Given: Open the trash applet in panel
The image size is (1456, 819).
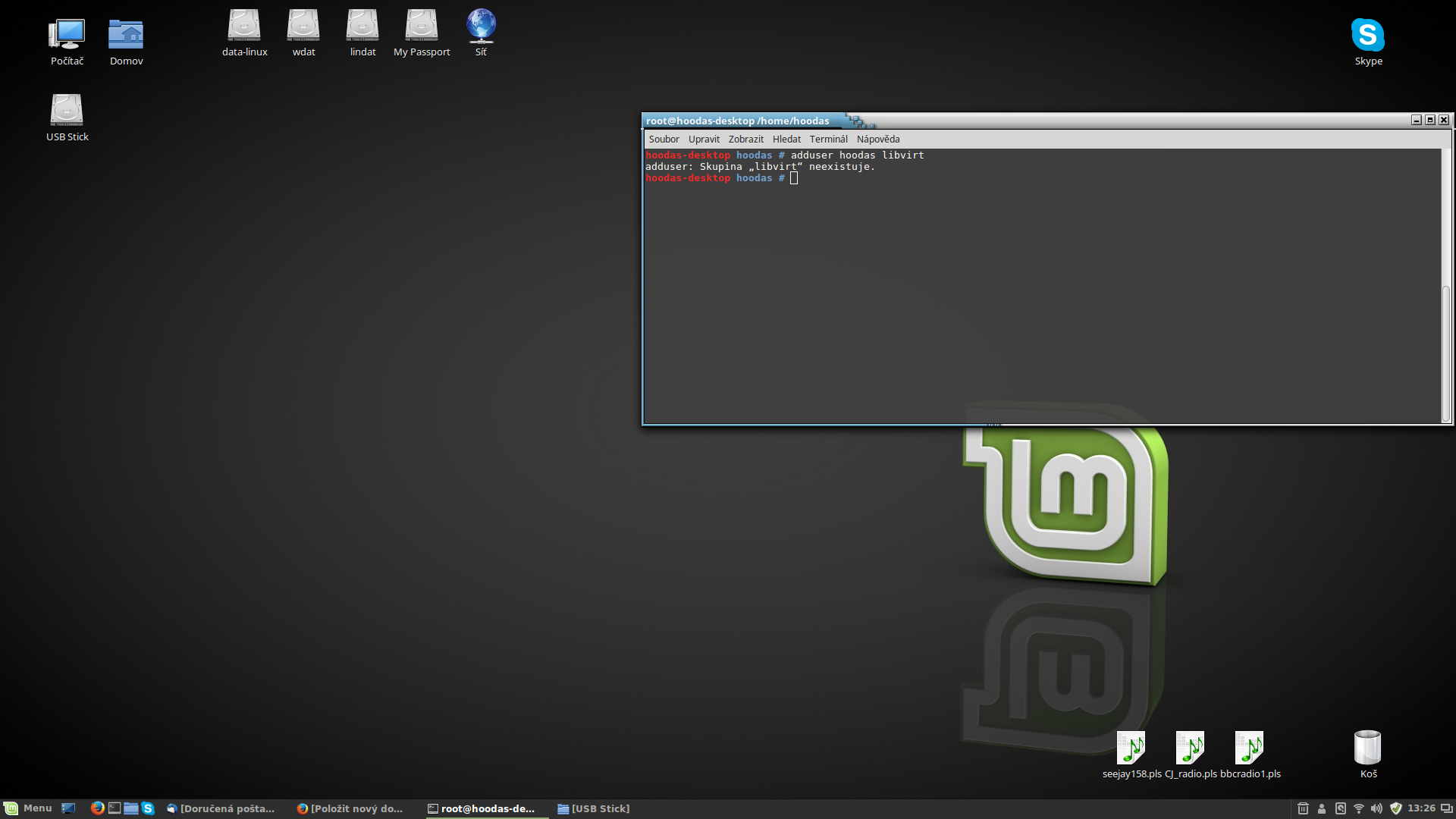Looking at the screenshot, I should click(1303, 808).
